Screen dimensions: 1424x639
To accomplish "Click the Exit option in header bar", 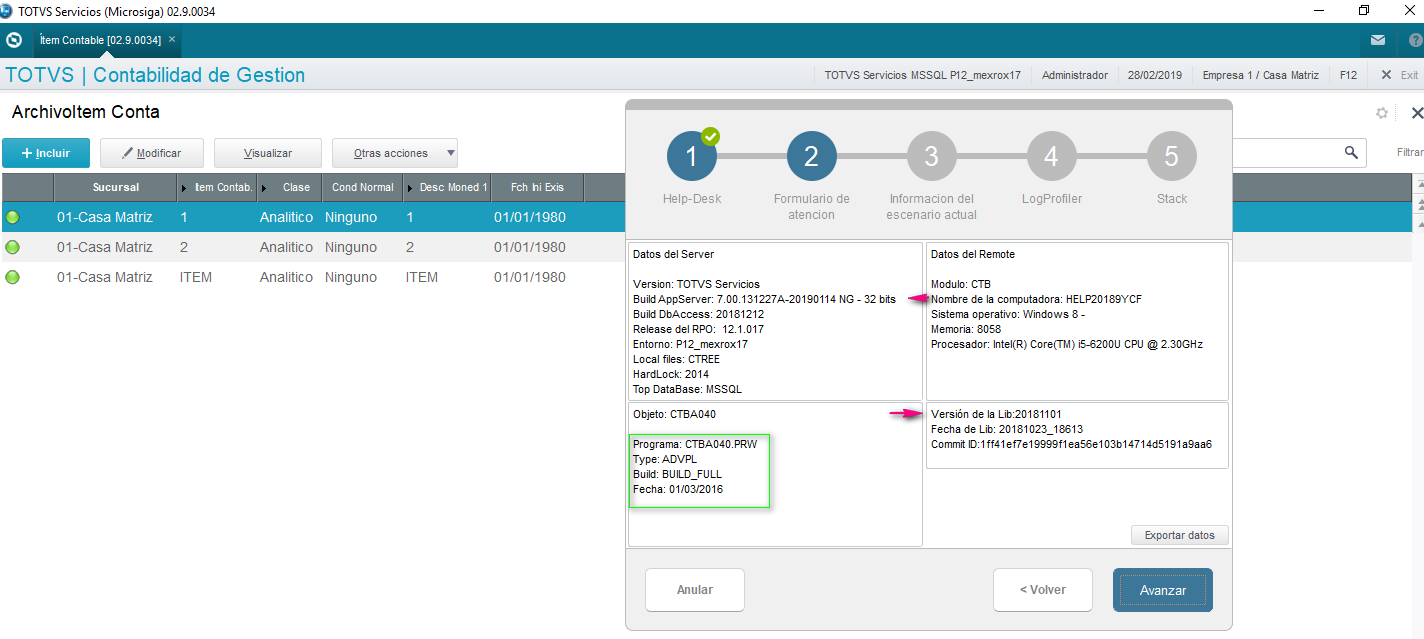I will coord(1400,75).
